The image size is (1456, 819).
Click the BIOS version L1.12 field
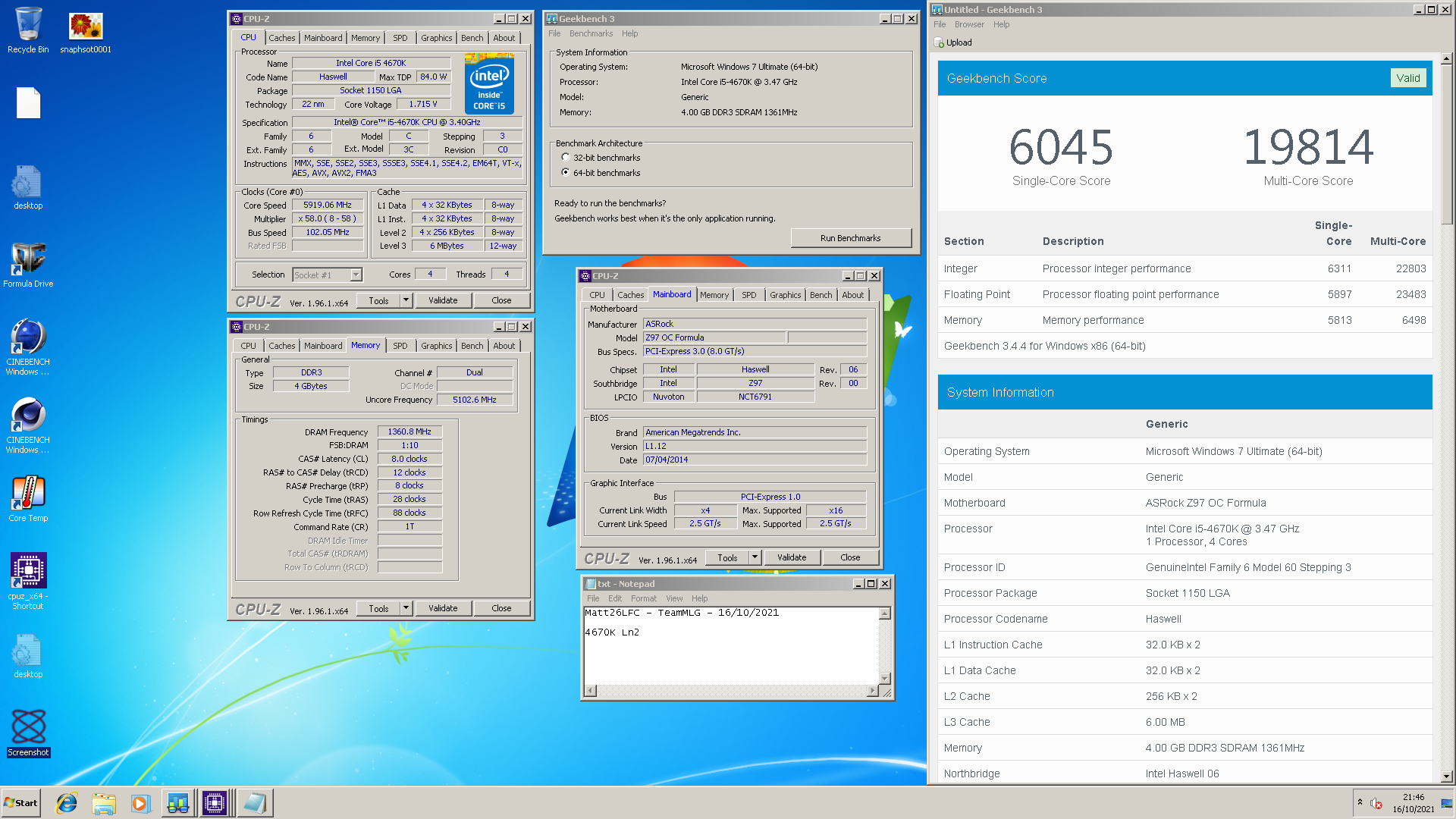755,447
